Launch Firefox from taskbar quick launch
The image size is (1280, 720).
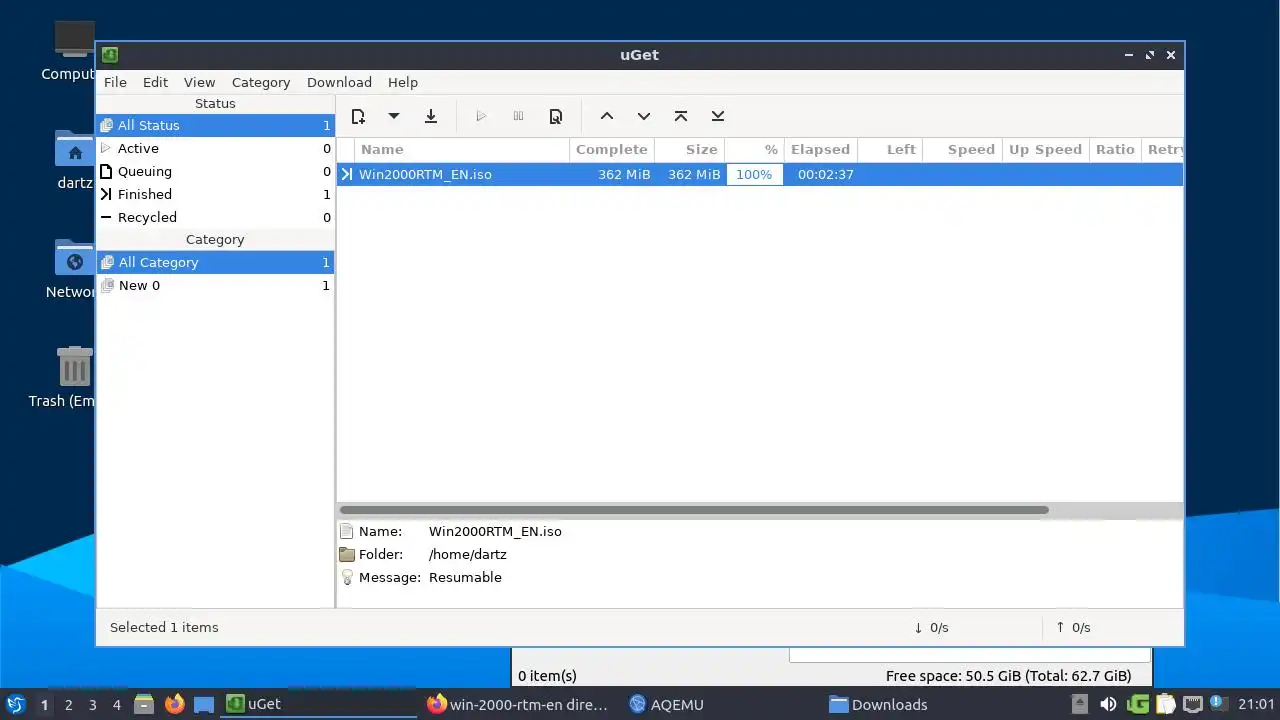pyautogui.click(x=175, y=704)
